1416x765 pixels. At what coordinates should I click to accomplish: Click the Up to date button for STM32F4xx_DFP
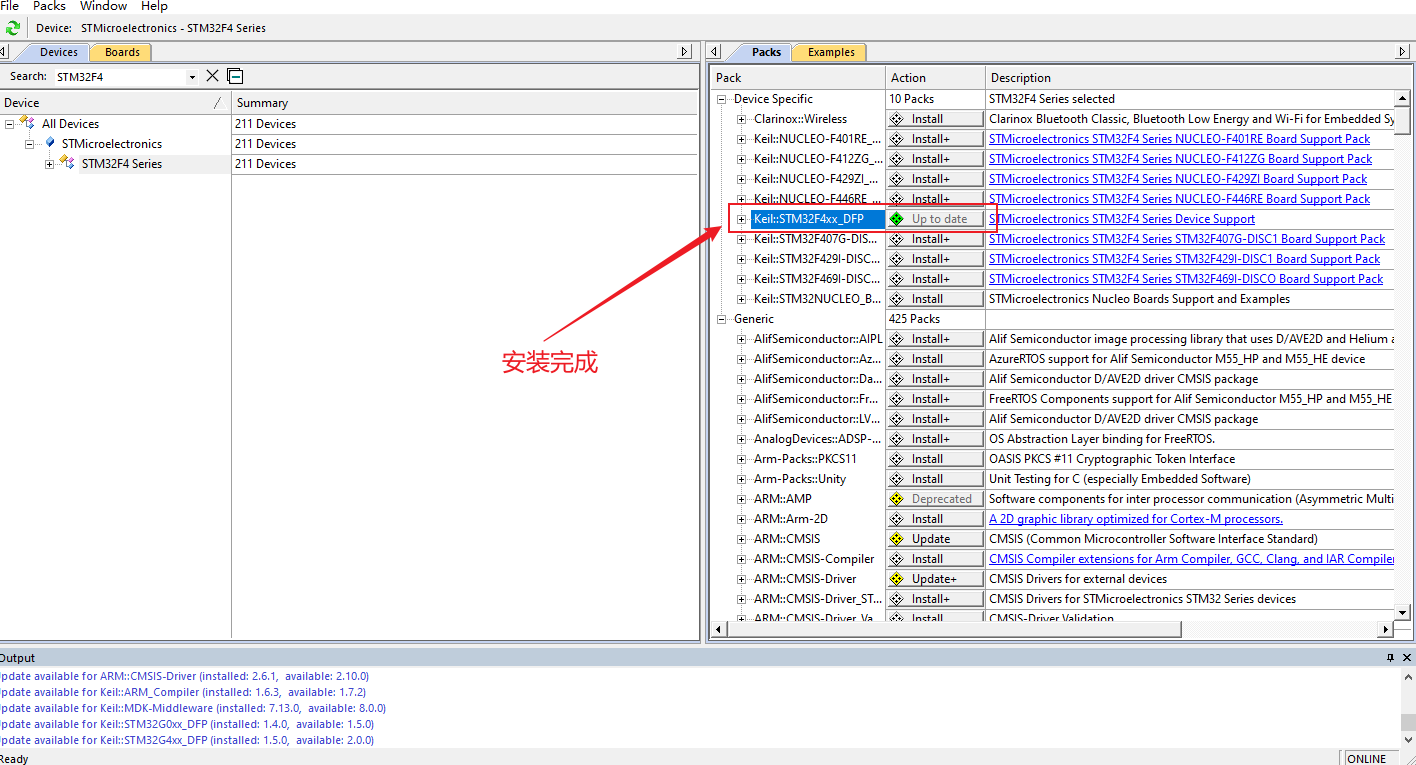pos(935,219)
